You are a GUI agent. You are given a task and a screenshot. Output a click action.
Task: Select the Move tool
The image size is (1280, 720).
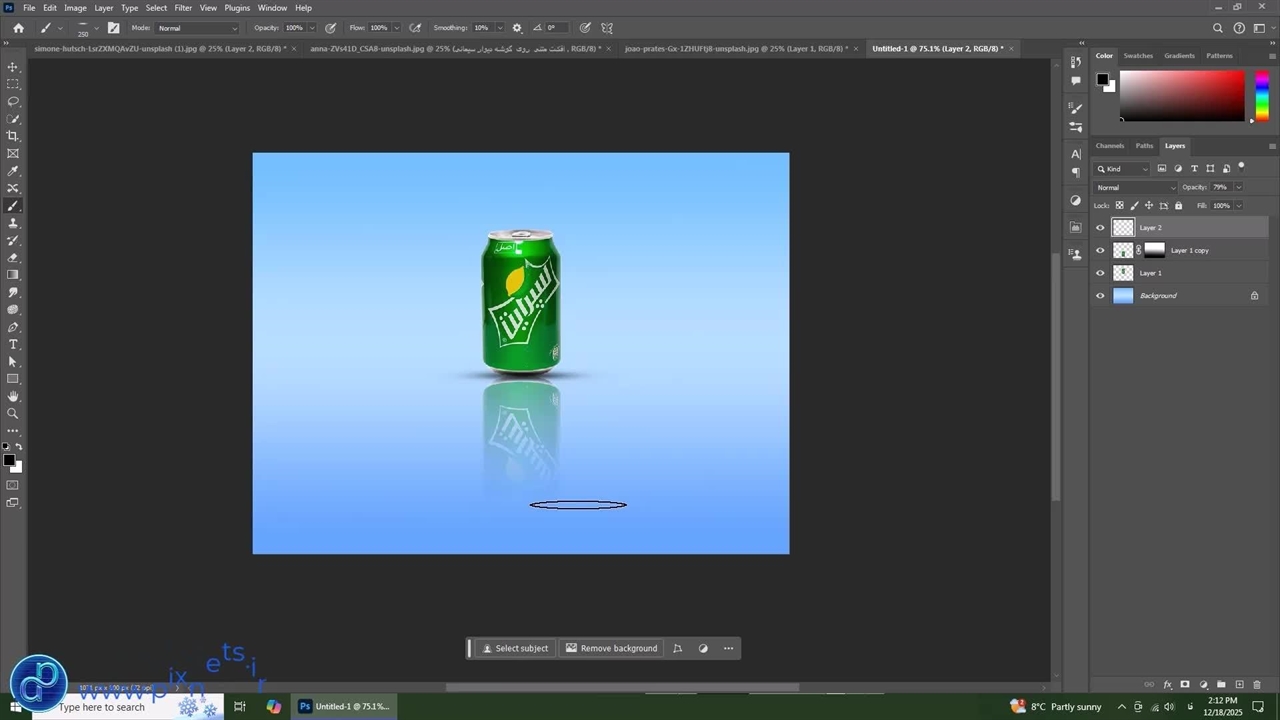[x=13, y=67]
